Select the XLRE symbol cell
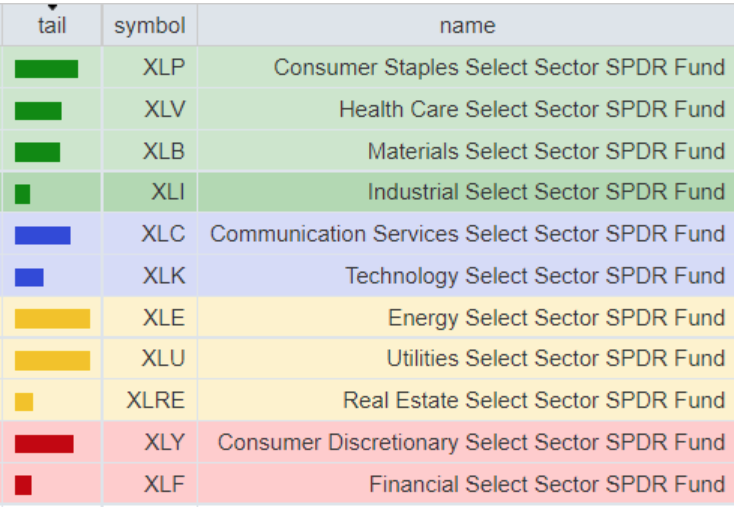The height and width of the screenshot is (508, 738). click(156, 401)
